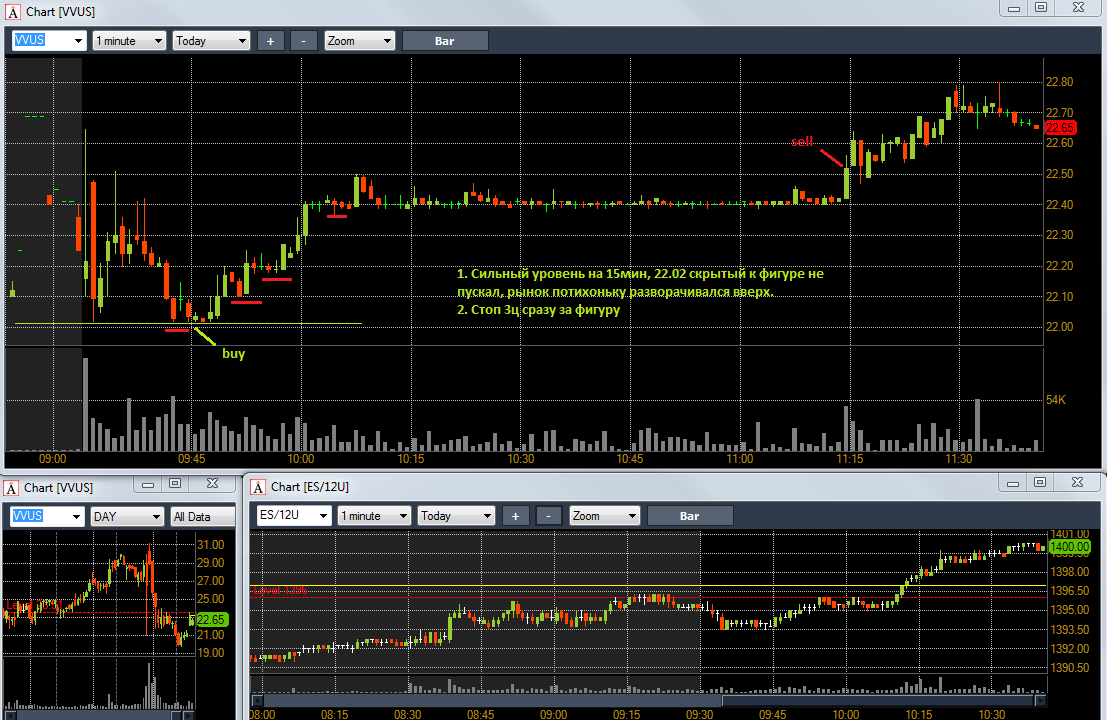Open the Zoom dropdown on ES/12U chart
Screen dimensions: 1107x720
click(x=604, y=516)
